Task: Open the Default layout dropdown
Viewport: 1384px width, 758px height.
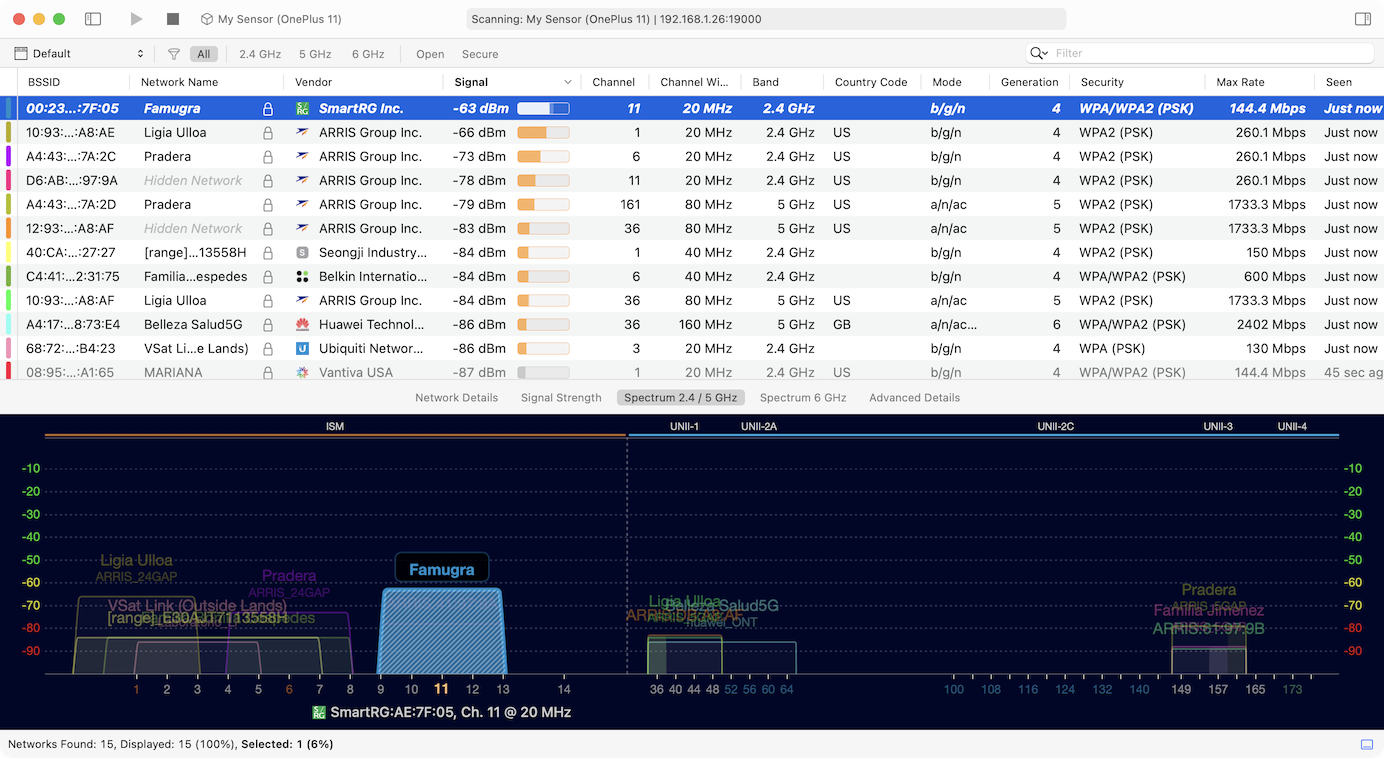Action: pyautogui.click(x=80, y=54)
